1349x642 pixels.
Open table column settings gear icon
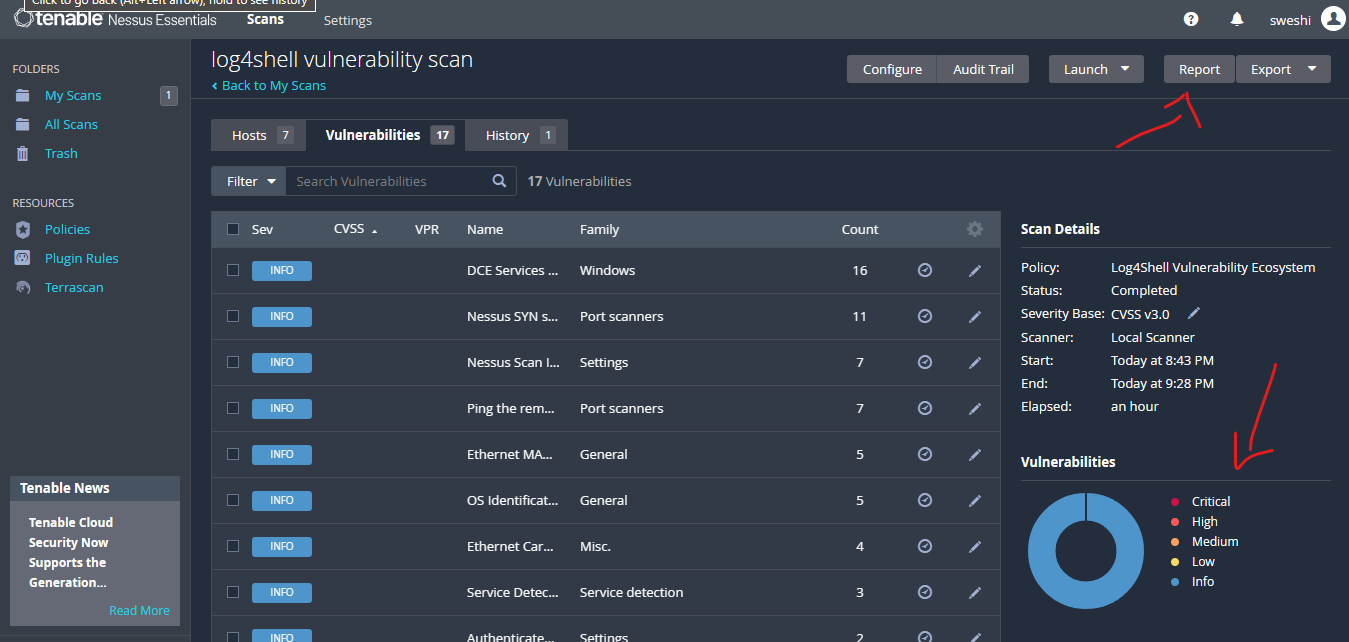pyautogui.click(x=975, y=229)
